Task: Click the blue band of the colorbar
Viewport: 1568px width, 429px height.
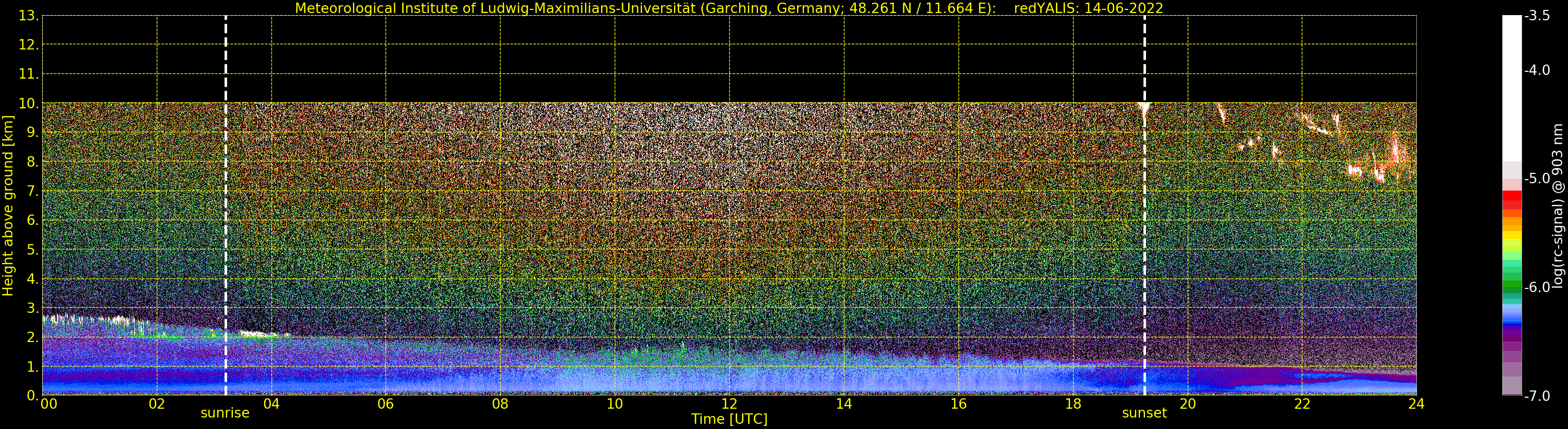Action: (1512, 314)
